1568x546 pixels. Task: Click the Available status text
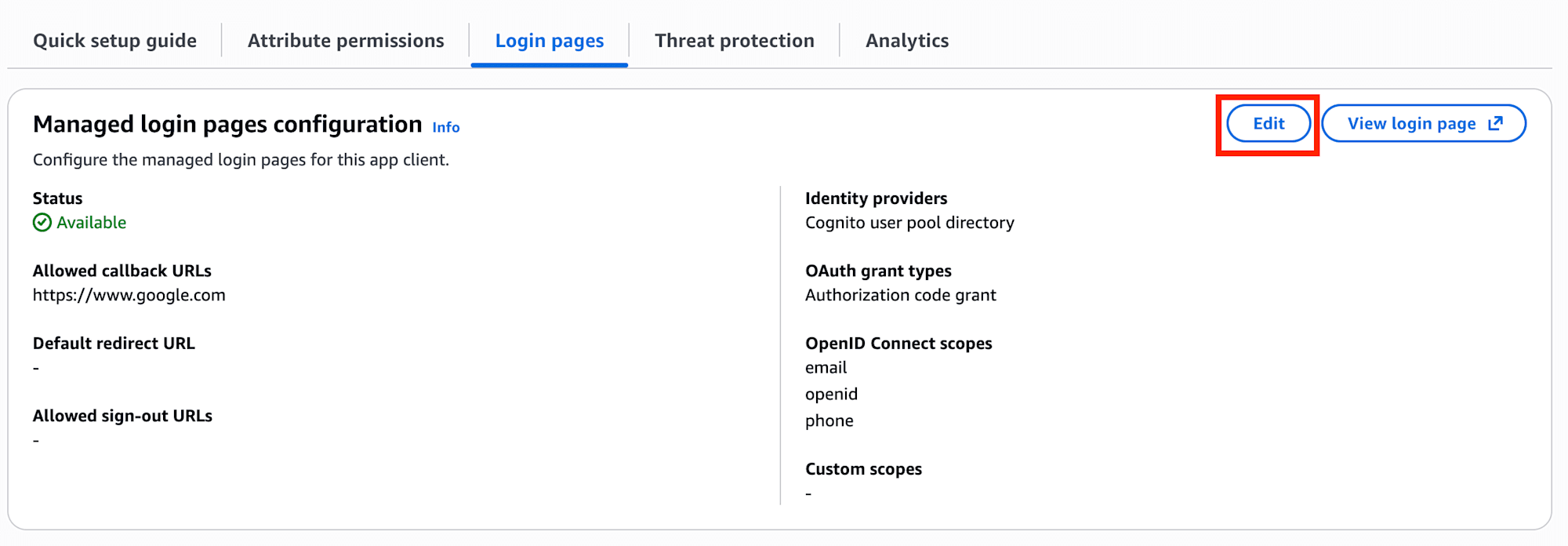tap(91, 223)
